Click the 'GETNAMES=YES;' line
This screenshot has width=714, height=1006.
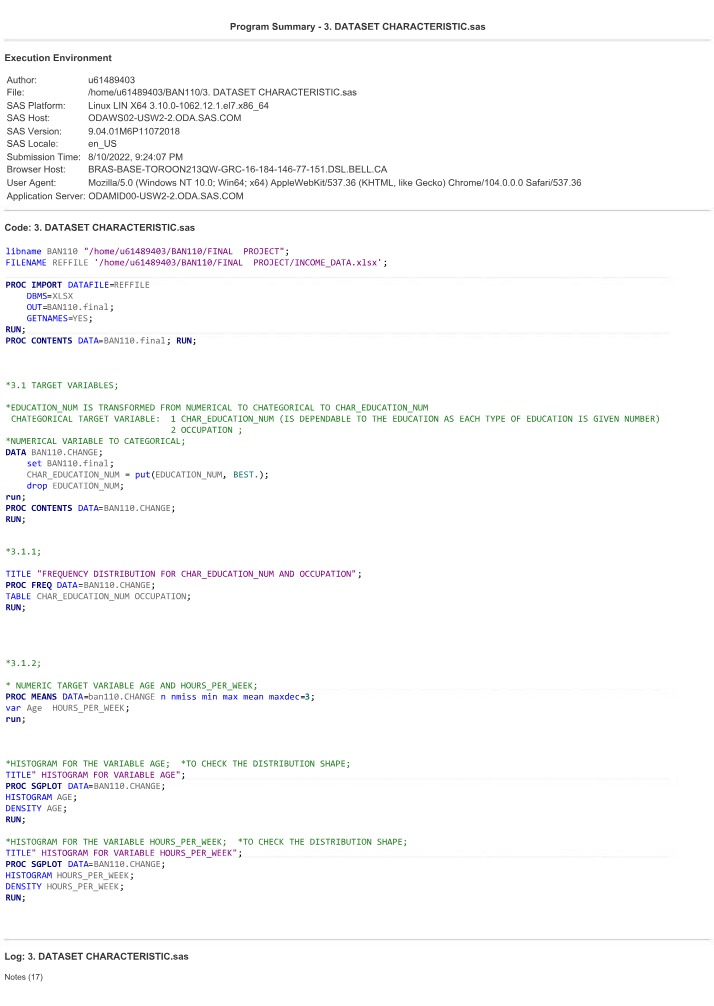pos(60,318)
